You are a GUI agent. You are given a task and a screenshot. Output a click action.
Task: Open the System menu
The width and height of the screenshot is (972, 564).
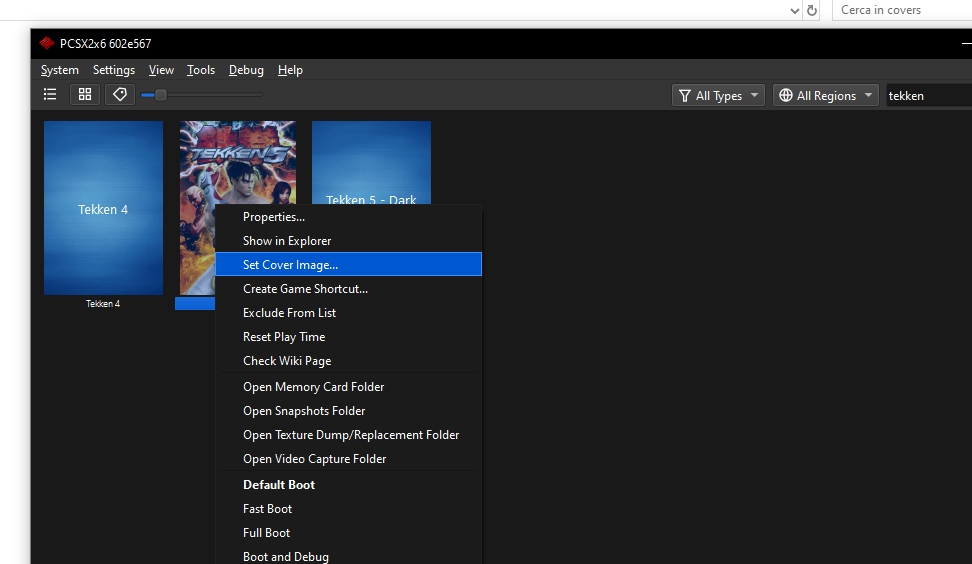(60, 70)
